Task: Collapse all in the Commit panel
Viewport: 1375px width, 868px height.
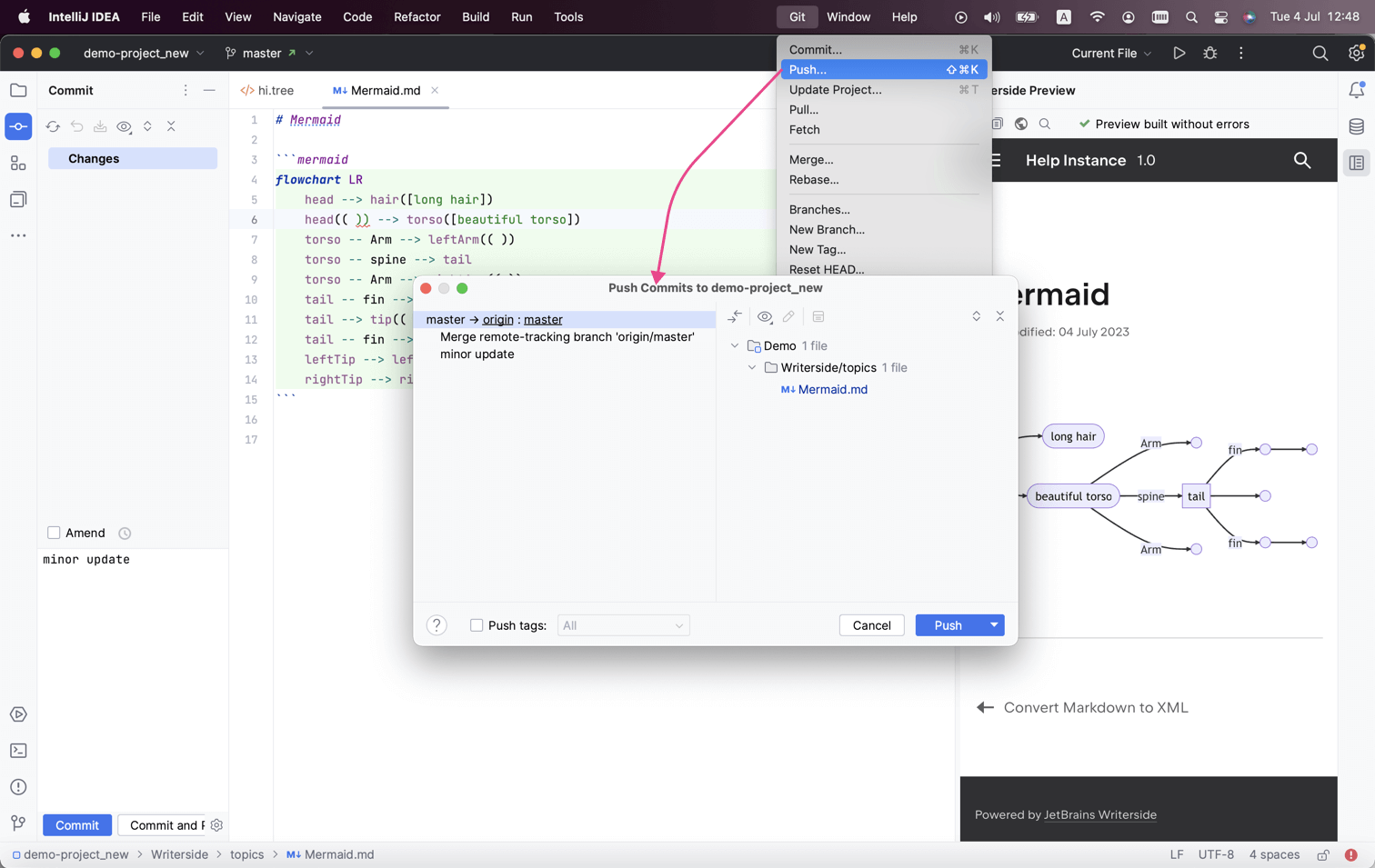Action: coord(171,126)
